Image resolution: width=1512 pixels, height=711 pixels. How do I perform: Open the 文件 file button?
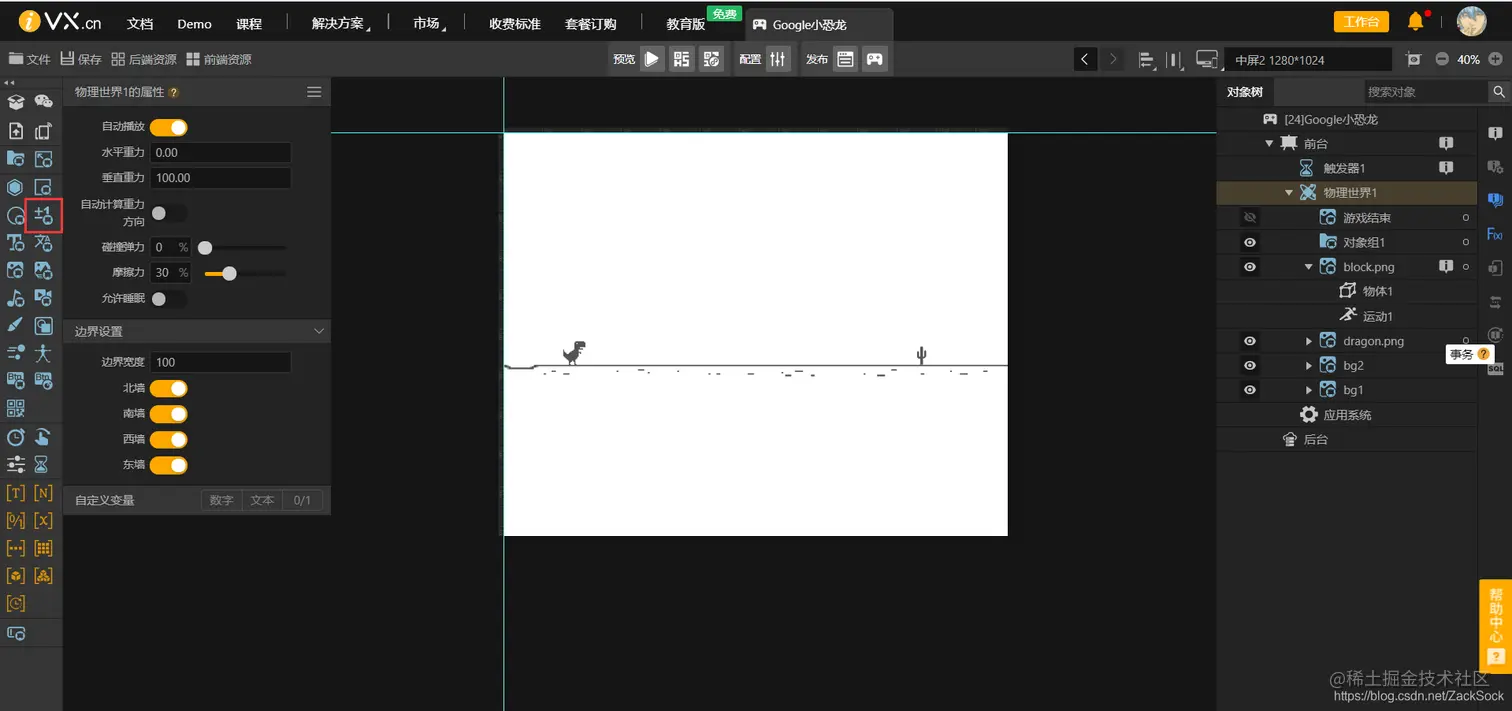tap(29, 59)
